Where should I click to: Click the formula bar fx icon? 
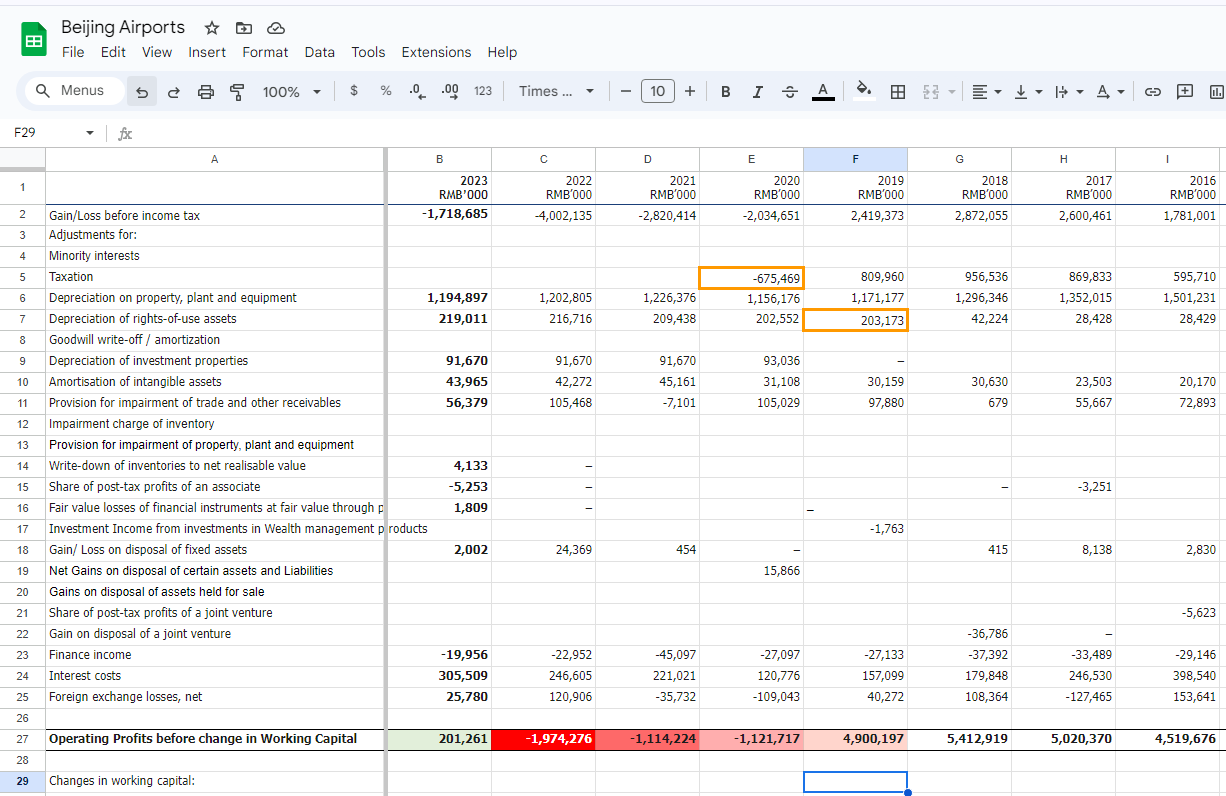pyautogui.click(x=125, y=133)
